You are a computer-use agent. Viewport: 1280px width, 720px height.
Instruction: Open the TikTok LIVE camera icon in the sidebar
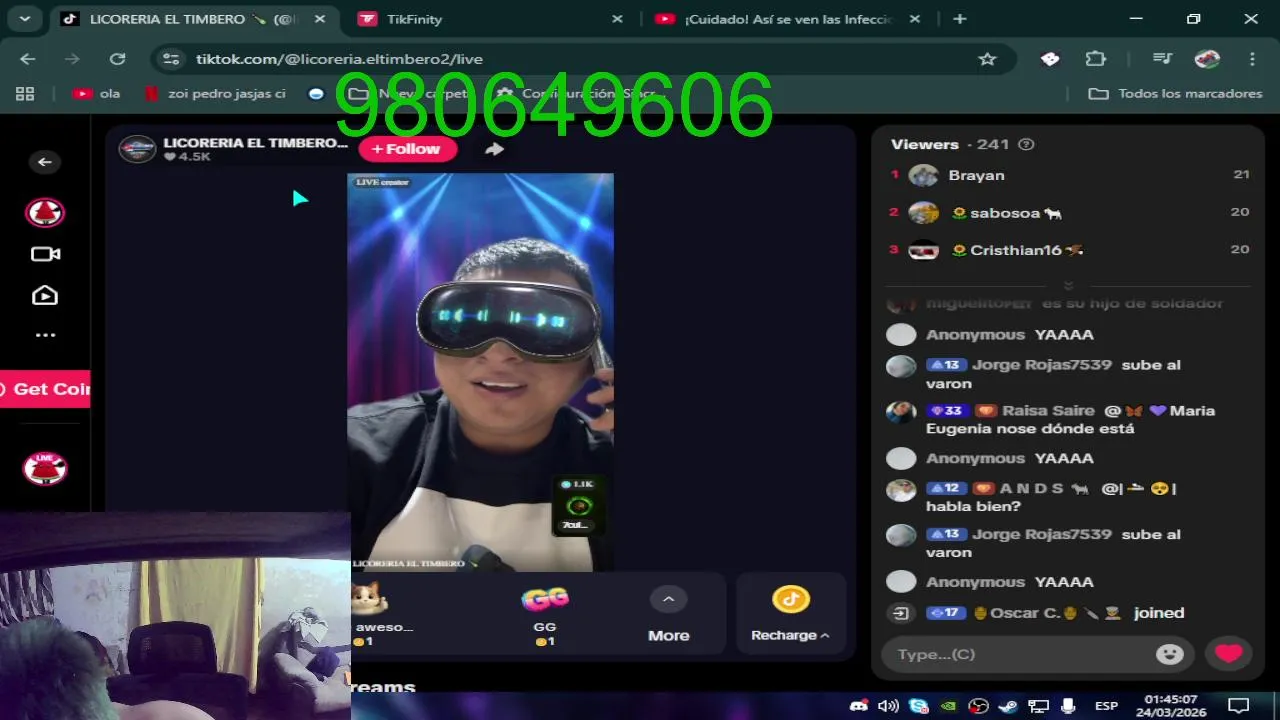pos(45,254)
